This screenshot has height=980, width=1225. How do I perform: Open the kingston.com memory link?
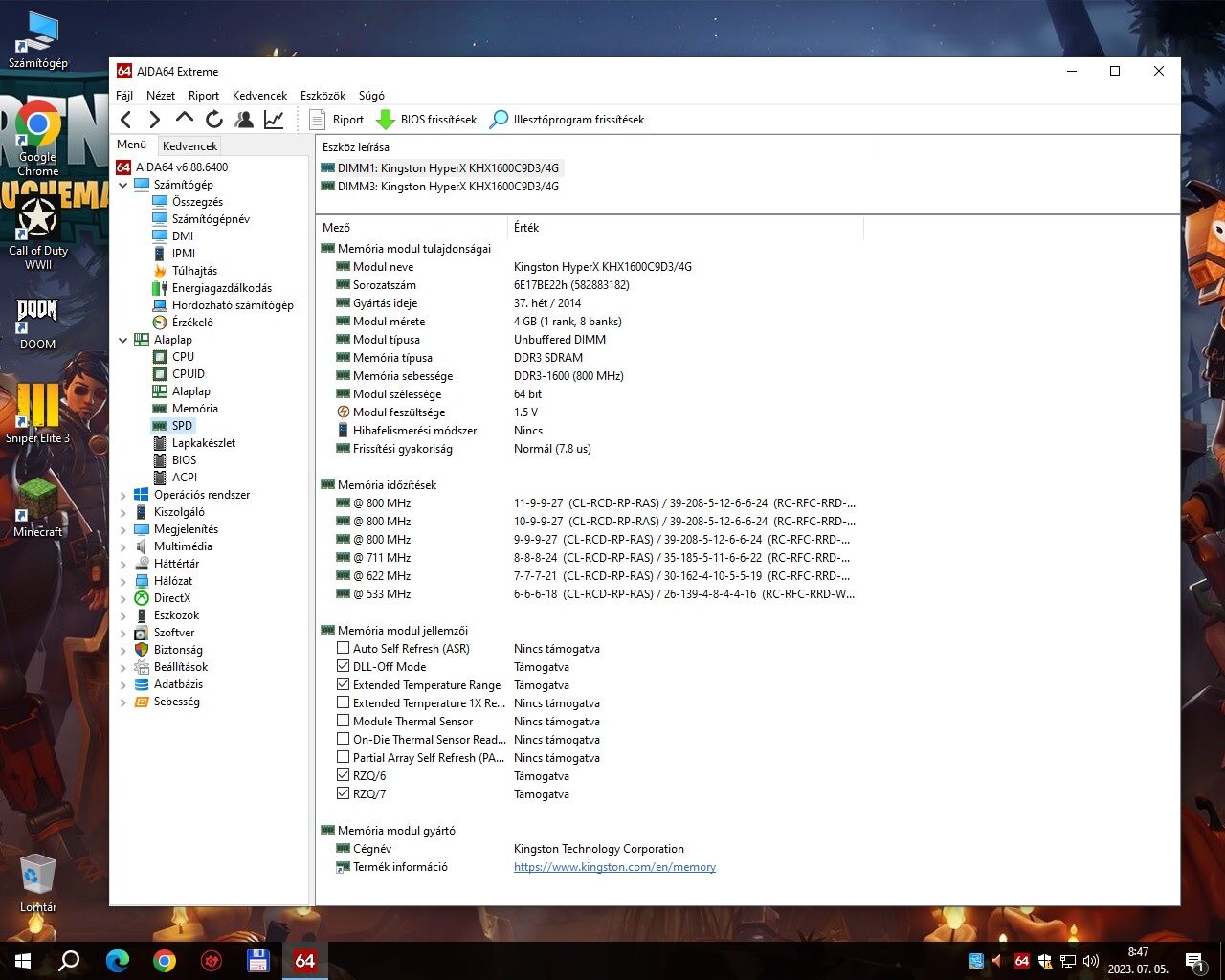(614, 867)
